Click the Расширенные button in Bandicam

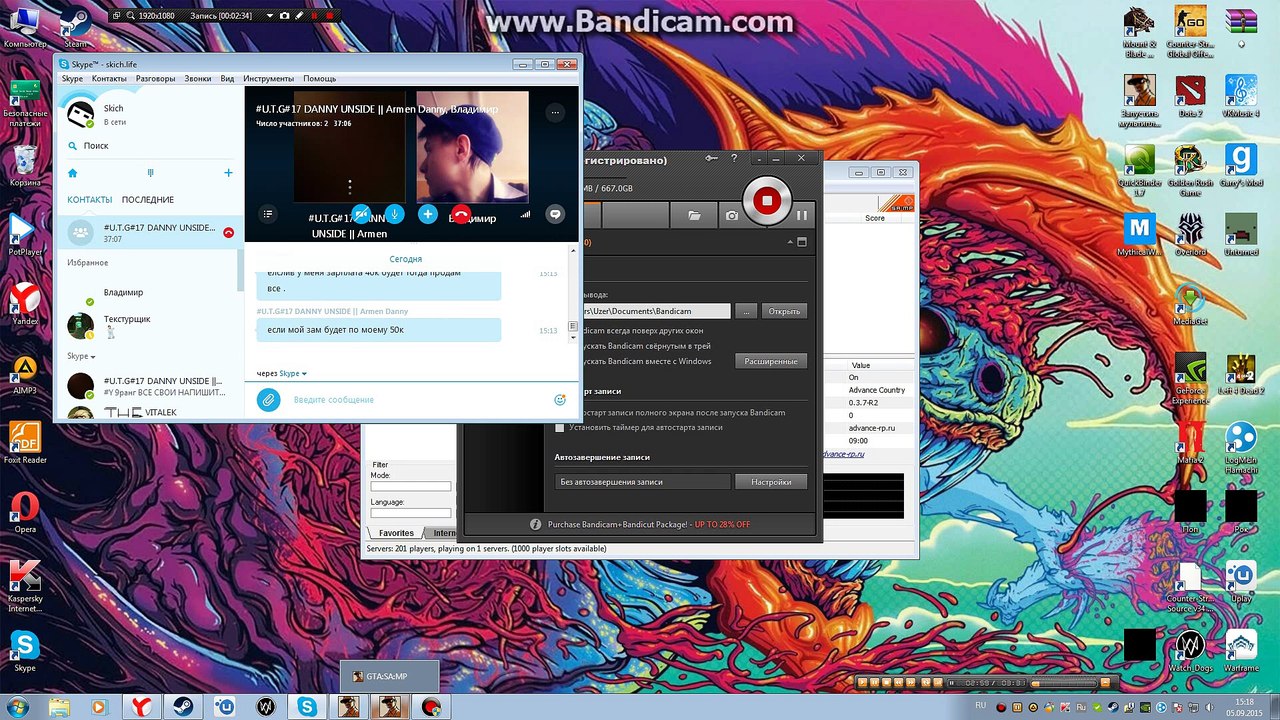771,361
